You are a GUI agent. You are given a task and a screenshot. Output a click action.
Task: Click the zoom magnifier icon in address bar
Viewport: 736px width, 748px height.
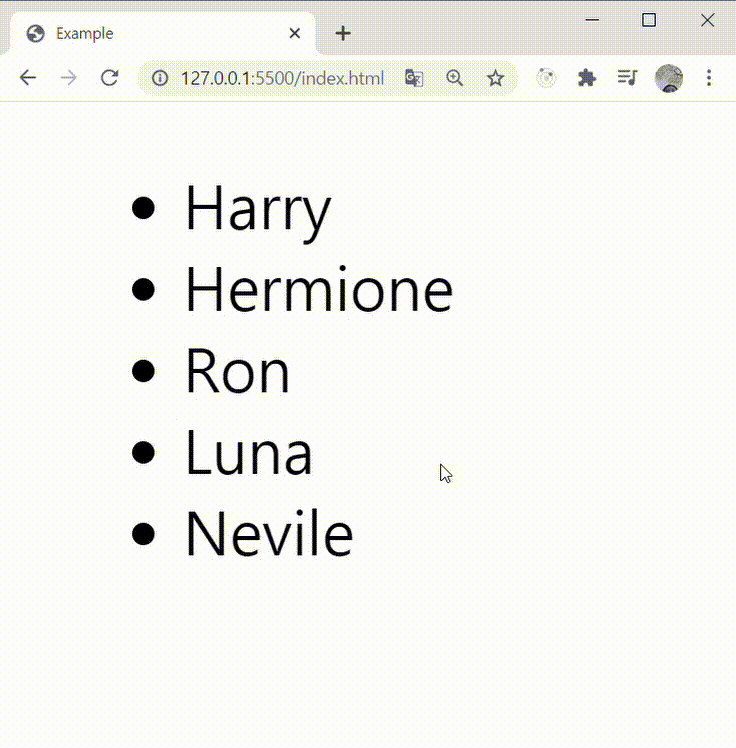tap(455, 78)
